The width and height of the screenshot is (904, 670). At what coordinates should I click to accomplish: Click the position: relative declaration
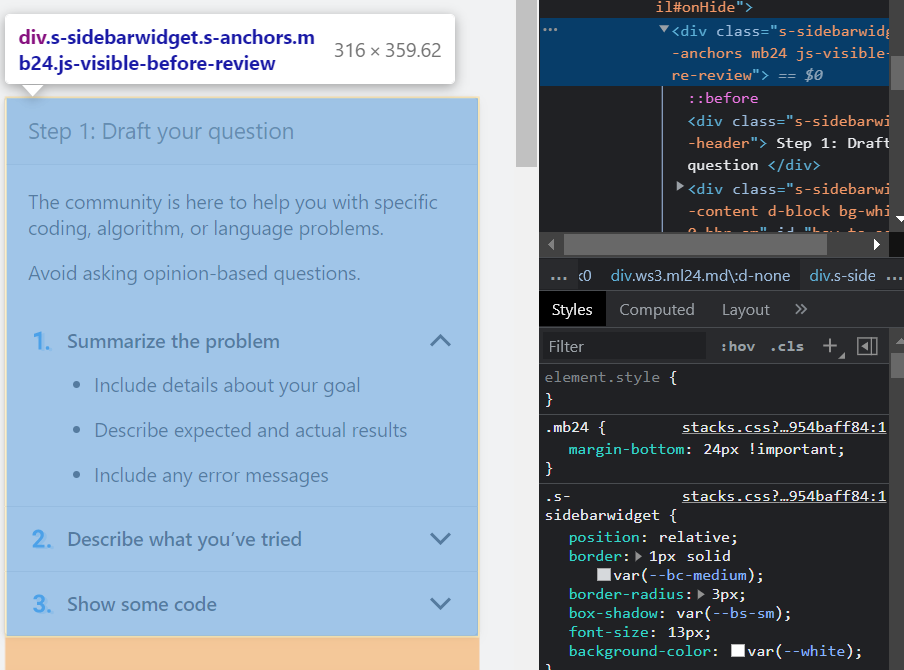(653, 537)
